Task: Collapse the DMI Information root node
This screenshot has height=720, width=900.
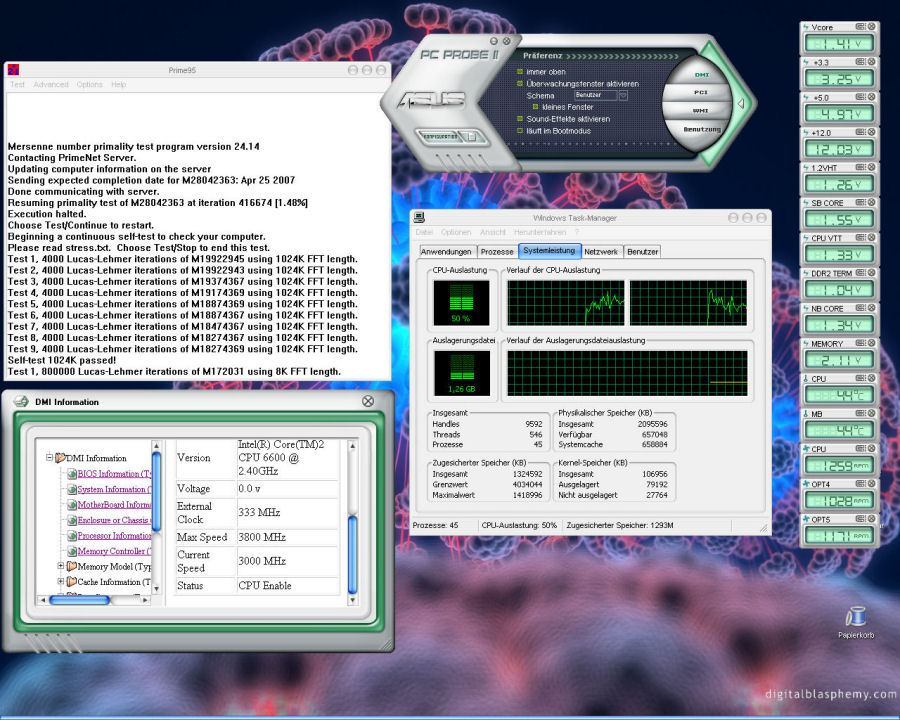Action: tap(49, 458)
